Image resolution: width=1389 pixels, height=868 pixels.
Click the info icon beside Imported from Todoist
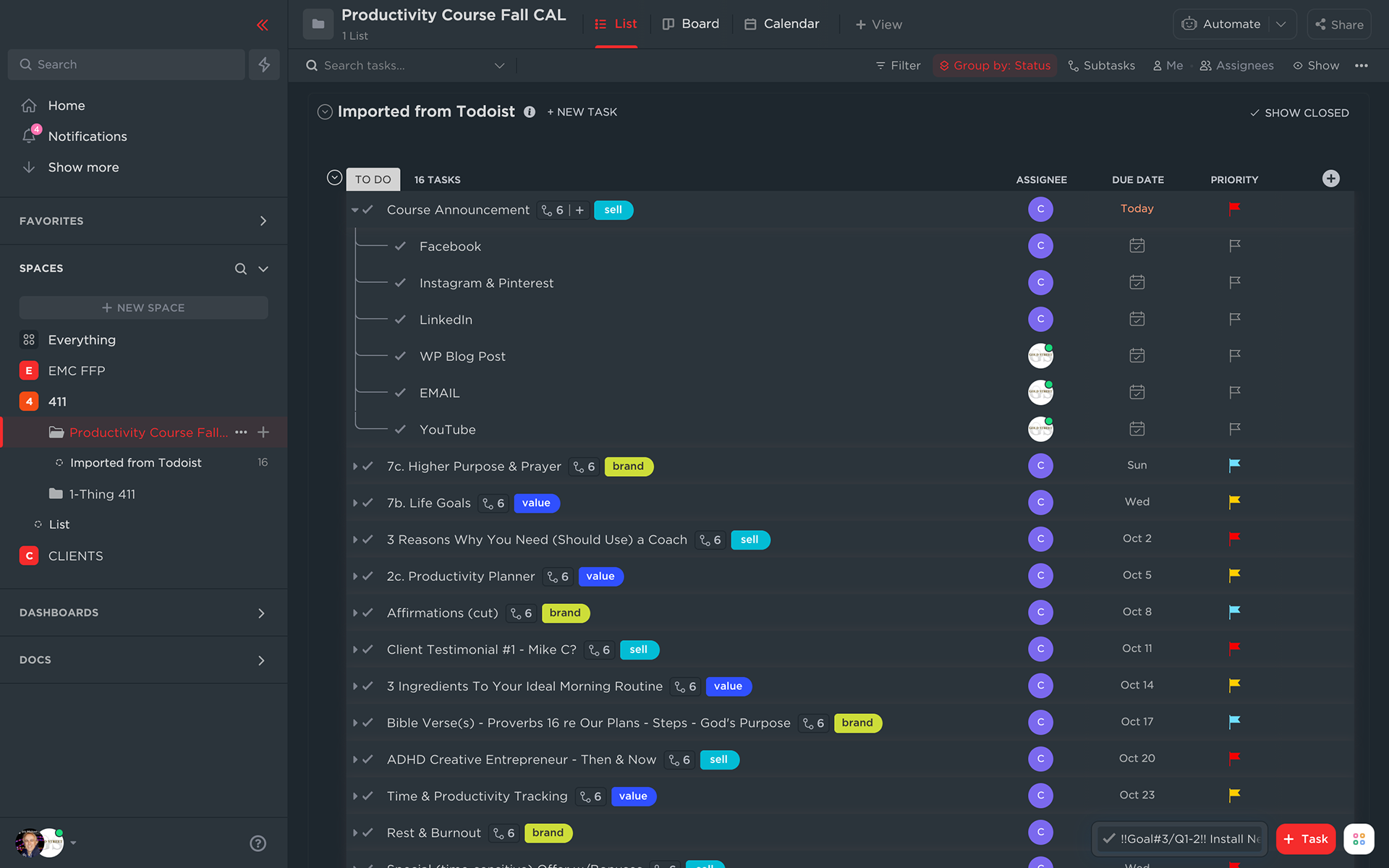click(530, 112)
